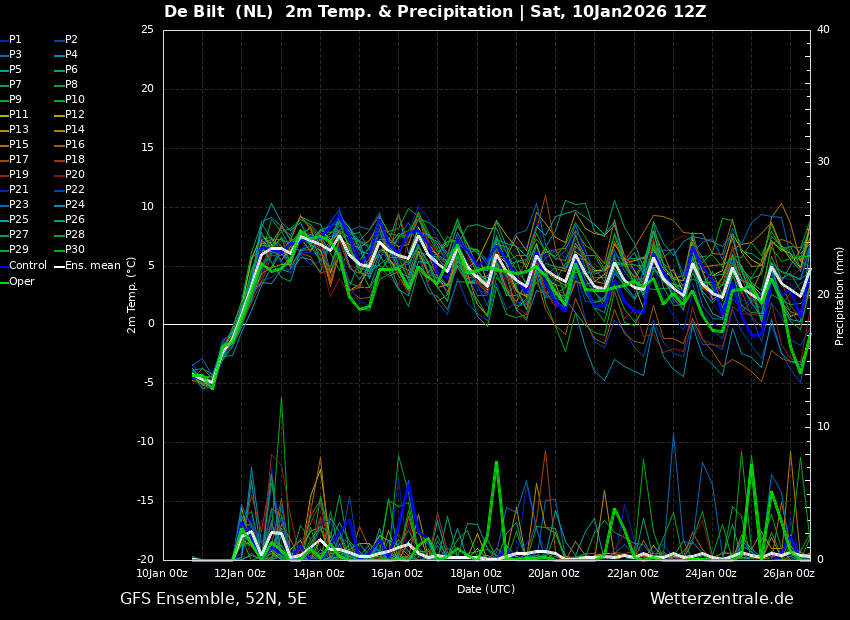Select the Oper legend entry
The width and height of the screenshot is (850, 620).
(22, 282)
